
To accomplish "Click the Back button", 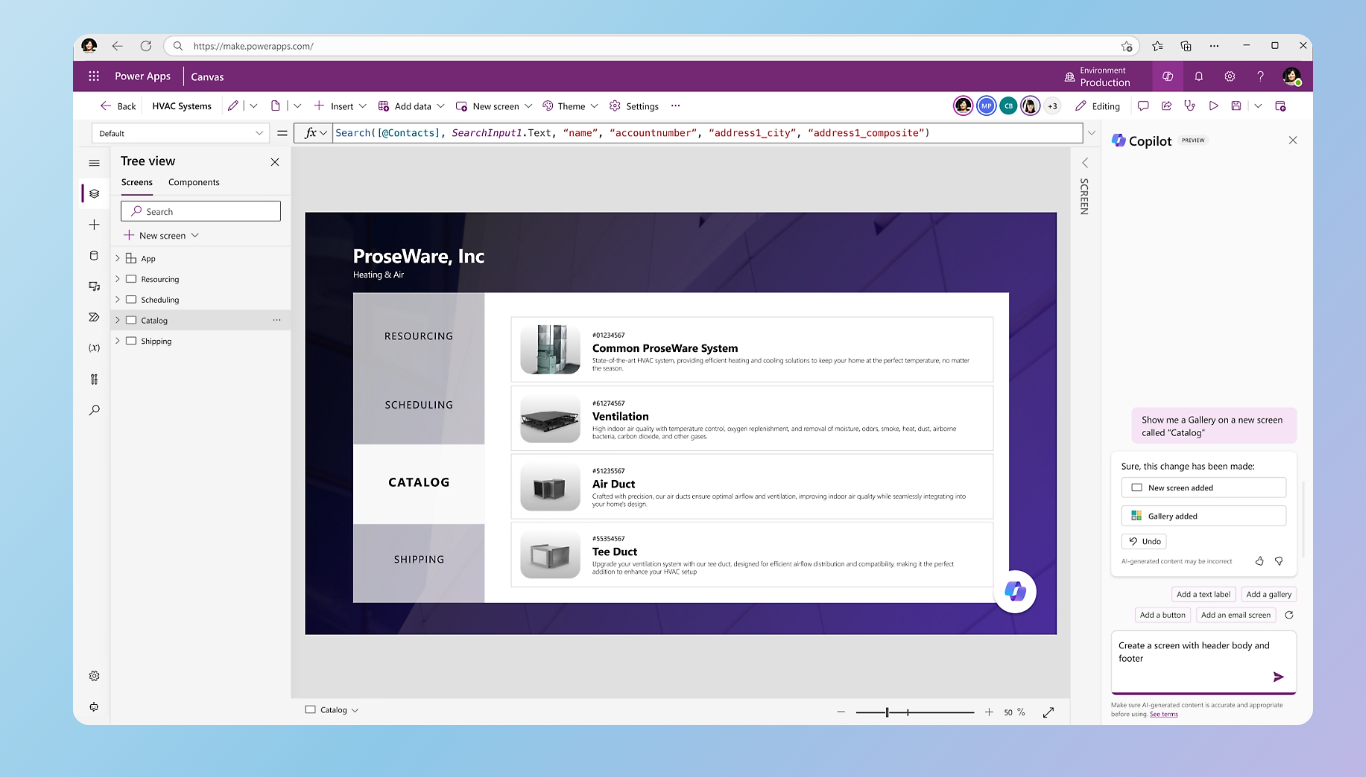I will tap(117, 106).
